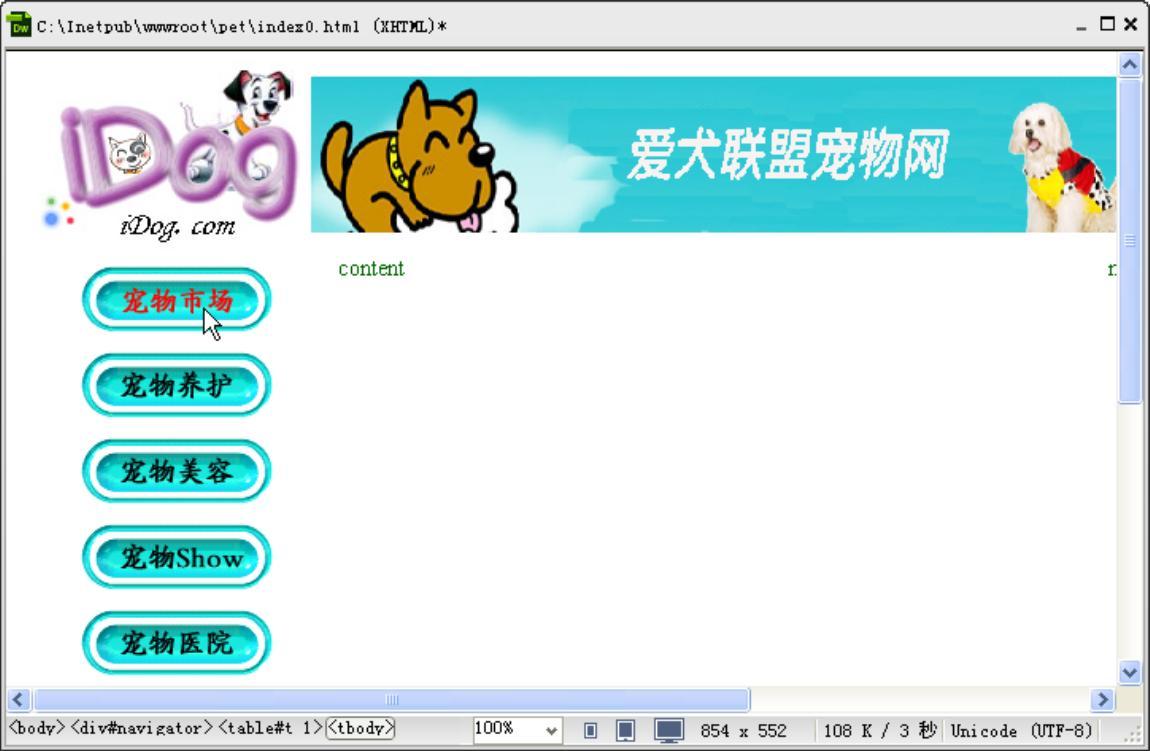Click the vertical scrollbar down arrow

point(1129,672)
